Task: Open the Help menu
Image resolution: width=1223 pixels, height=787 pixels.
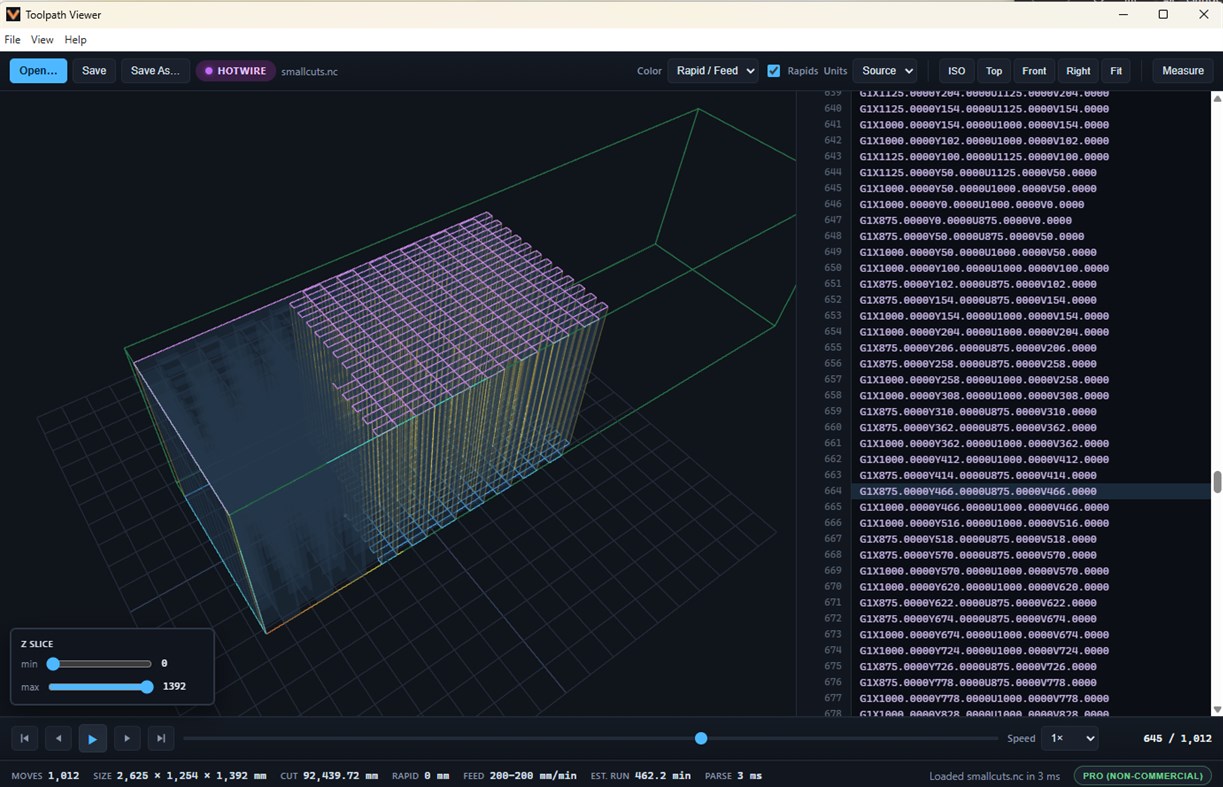Action: (75, 40)
